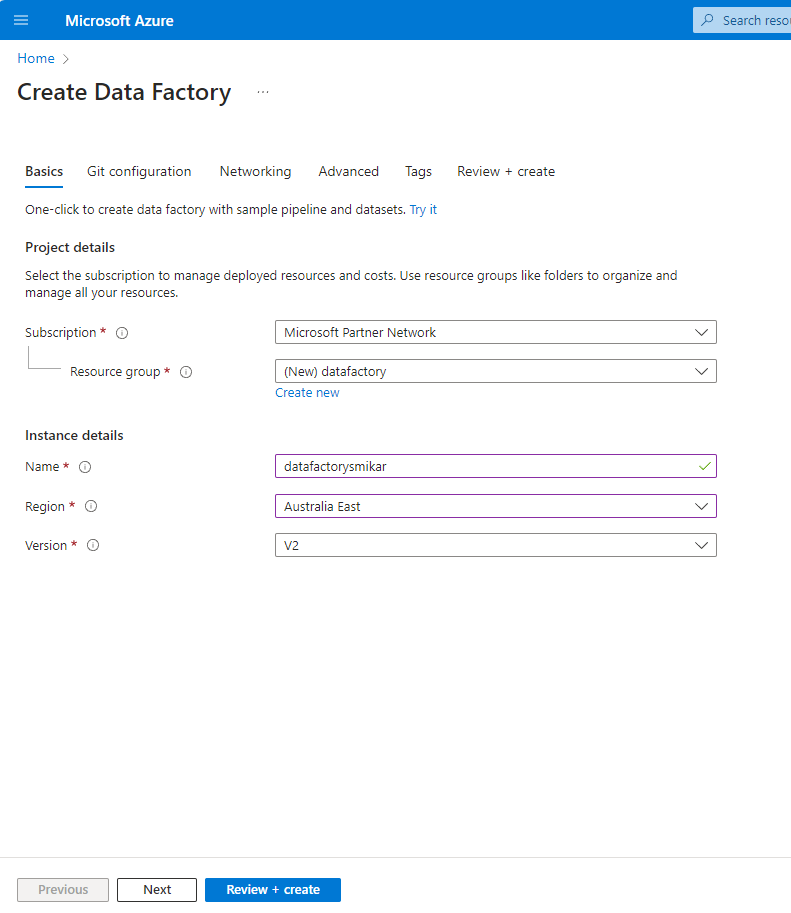791x913 pixels.
Task: Show Region info tooltip icon
Action: click(x=91, y=507)
